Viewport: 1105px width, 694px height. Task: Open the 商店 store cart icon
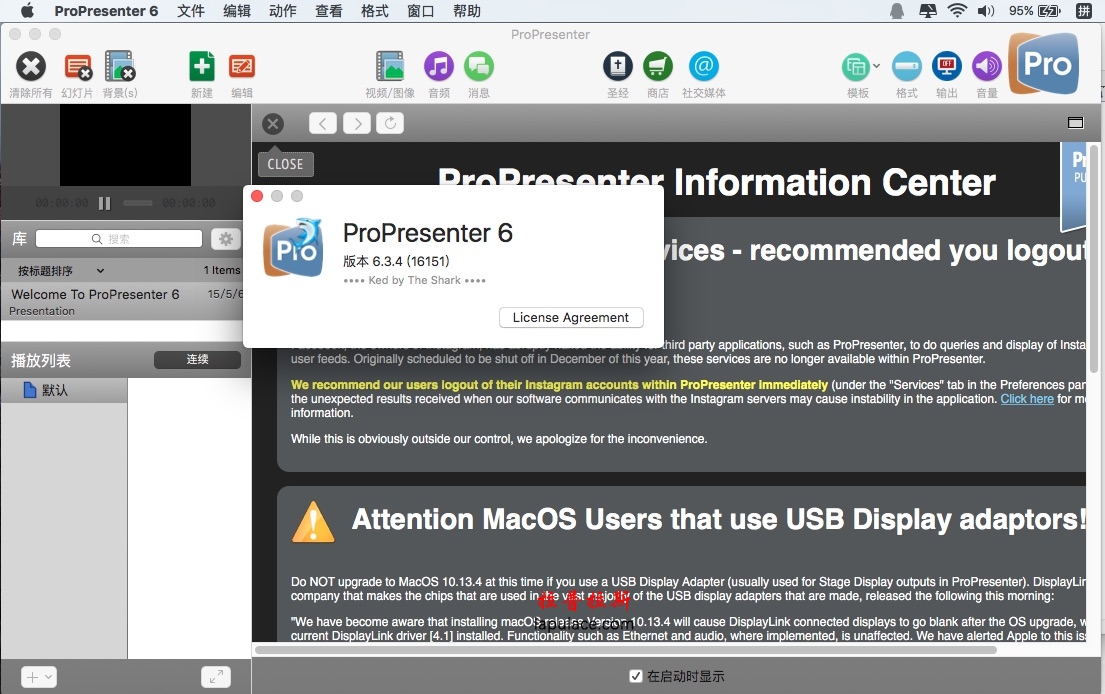658,67
